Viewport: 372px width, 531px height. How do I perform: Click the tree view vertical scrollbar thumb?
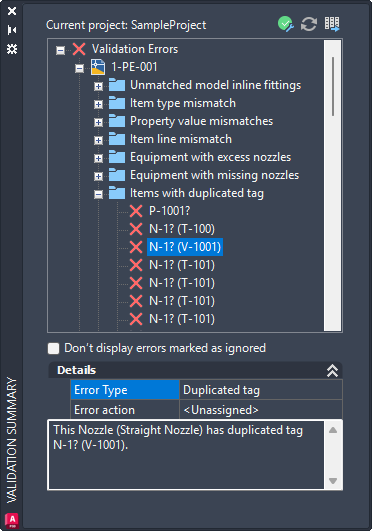(333, 86)
